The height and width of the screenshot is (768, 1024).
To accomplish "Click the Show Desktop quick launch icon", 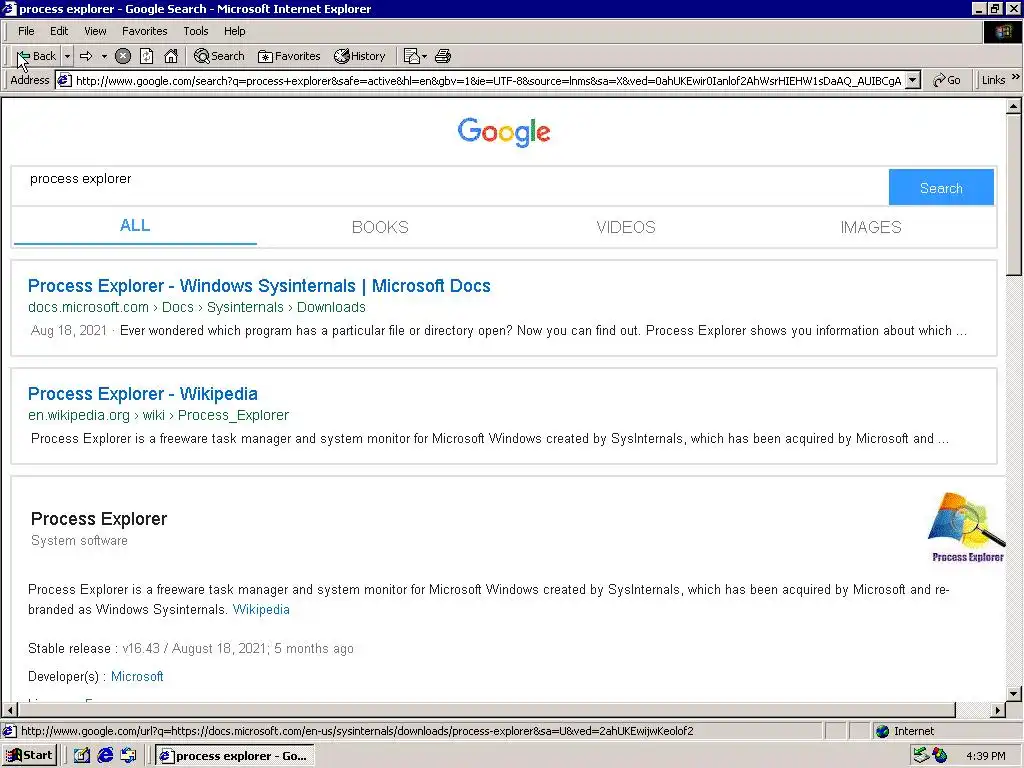I will (x=81, y=756).
